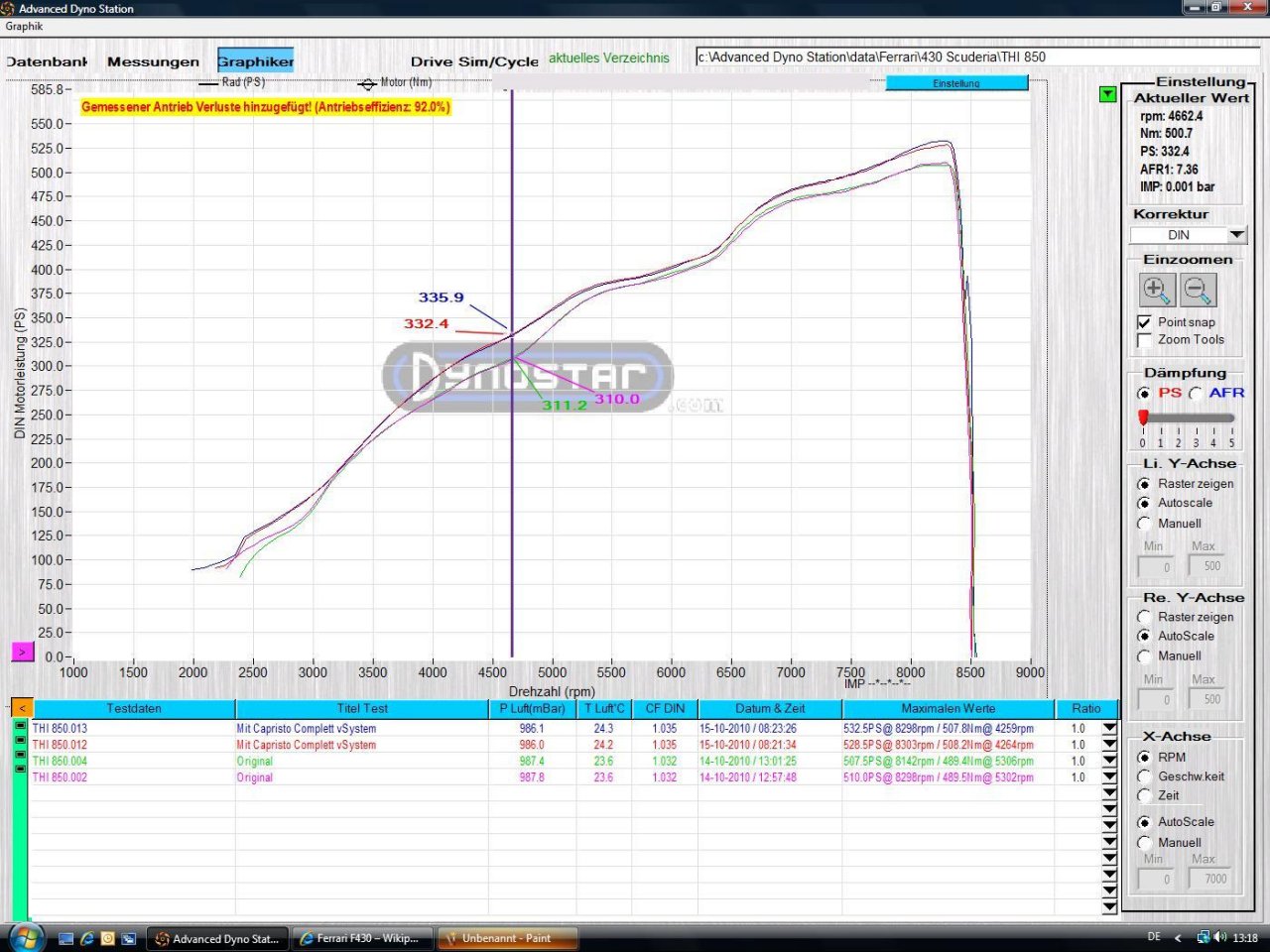Click the magenta arrow button left of the X-axis
This screenshot has height=952, width=1270.
coord(22,652)
